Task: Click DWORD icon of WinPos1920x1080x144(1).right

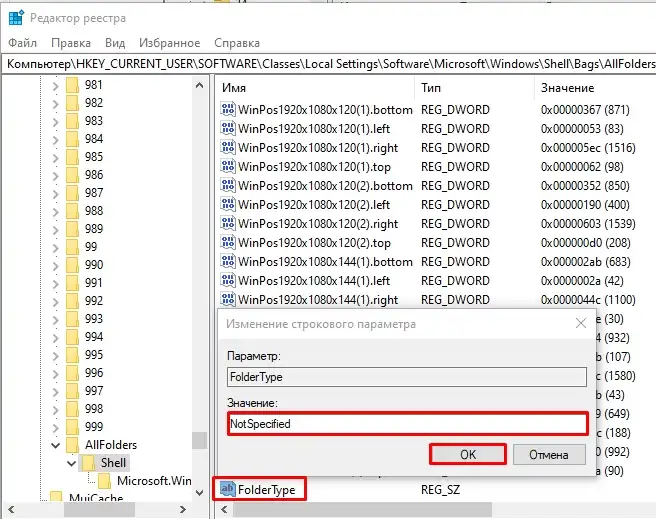Action: 228,299
